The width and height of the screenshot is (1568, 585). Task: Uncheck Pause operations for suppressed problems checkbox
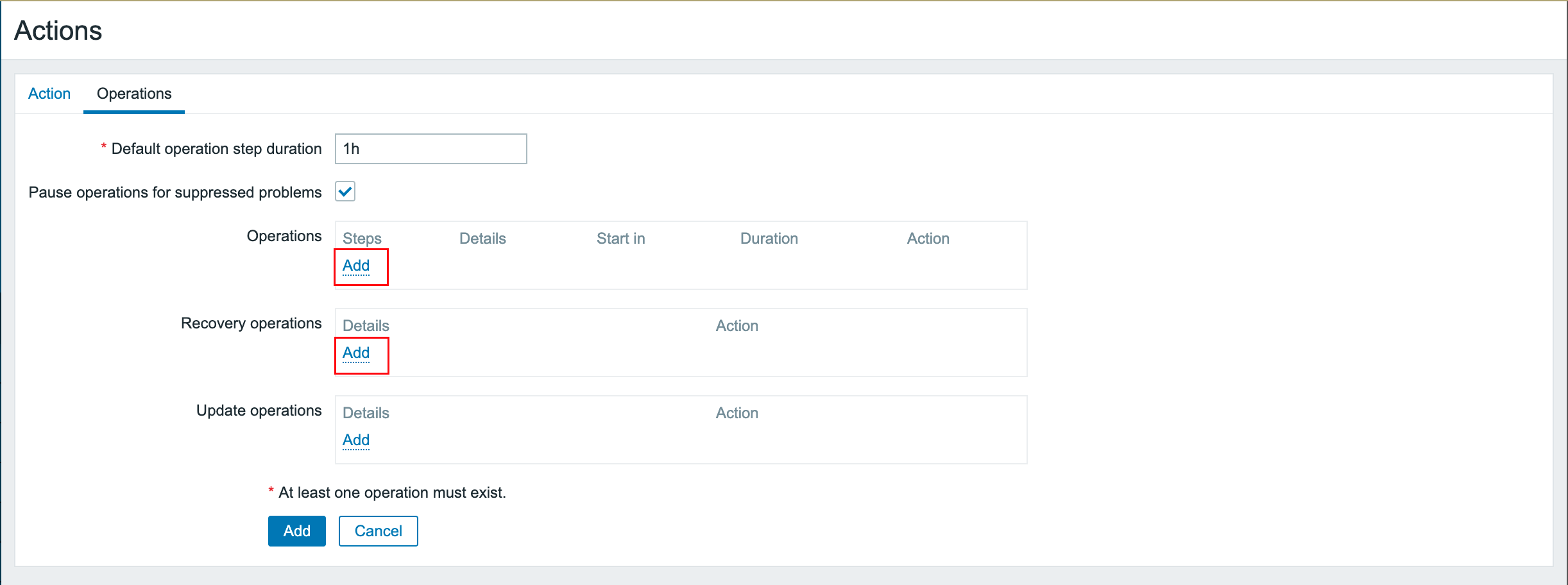[x=345, y=191]
